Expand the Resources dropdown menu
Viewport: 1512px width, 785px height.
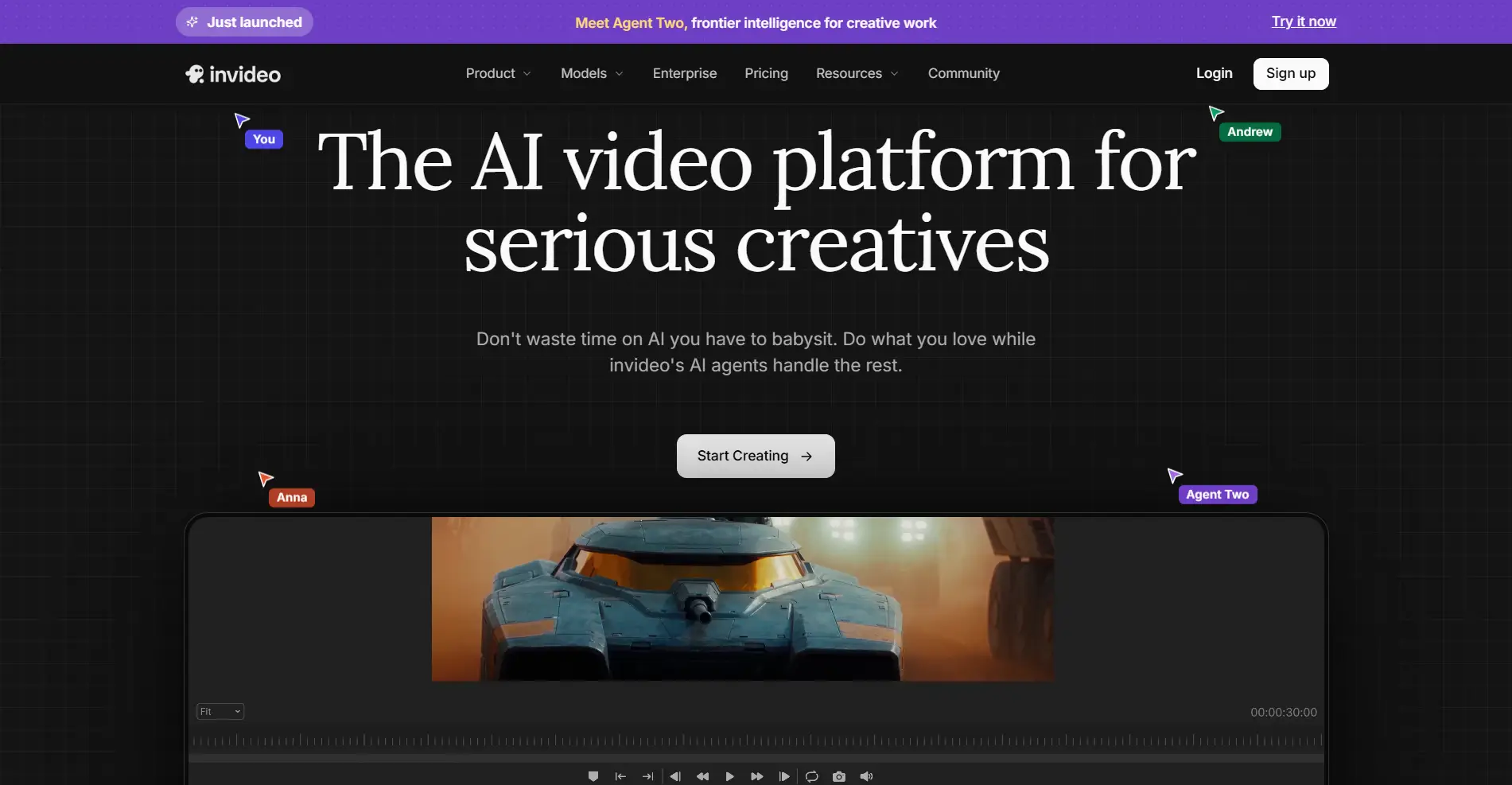pyautogui.click(x=857, y=73)
